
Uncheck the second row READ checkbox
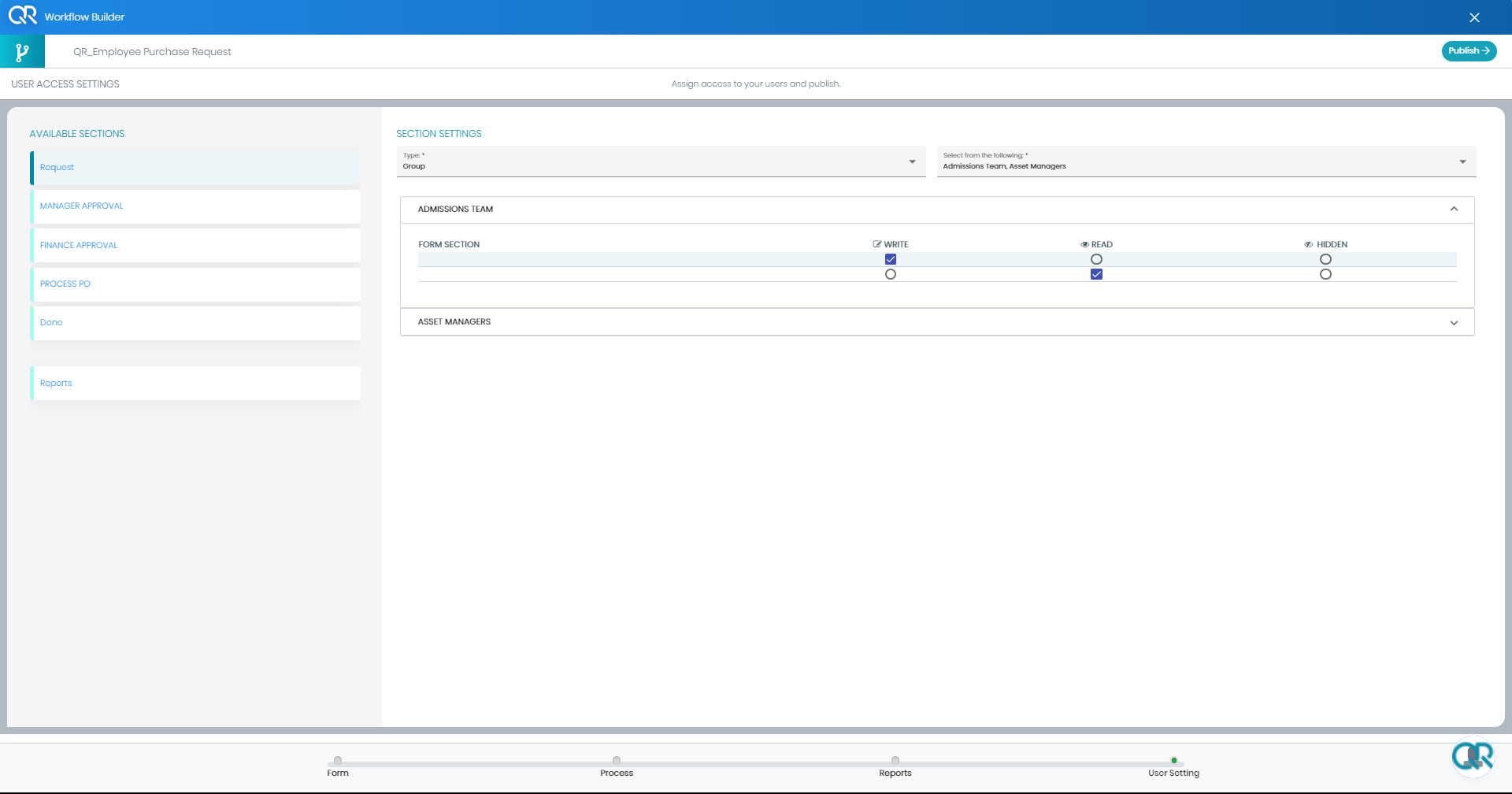point(1096,274)
